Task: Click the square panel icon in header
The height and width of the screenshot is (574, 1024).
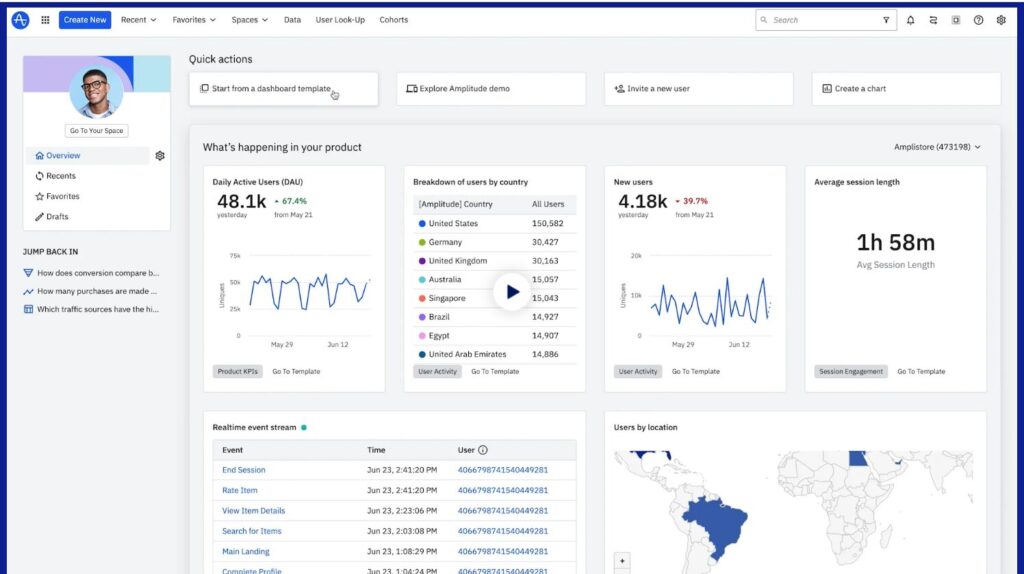Action: pos(956,20)
